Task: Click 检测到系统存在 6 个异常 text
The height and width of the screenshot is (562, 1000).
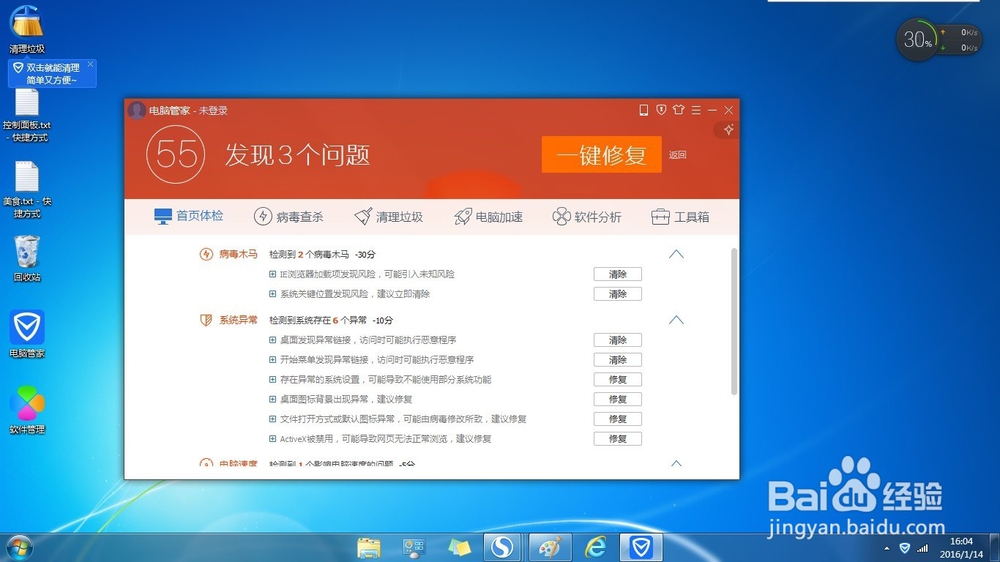Action: (x=318, y=320)
